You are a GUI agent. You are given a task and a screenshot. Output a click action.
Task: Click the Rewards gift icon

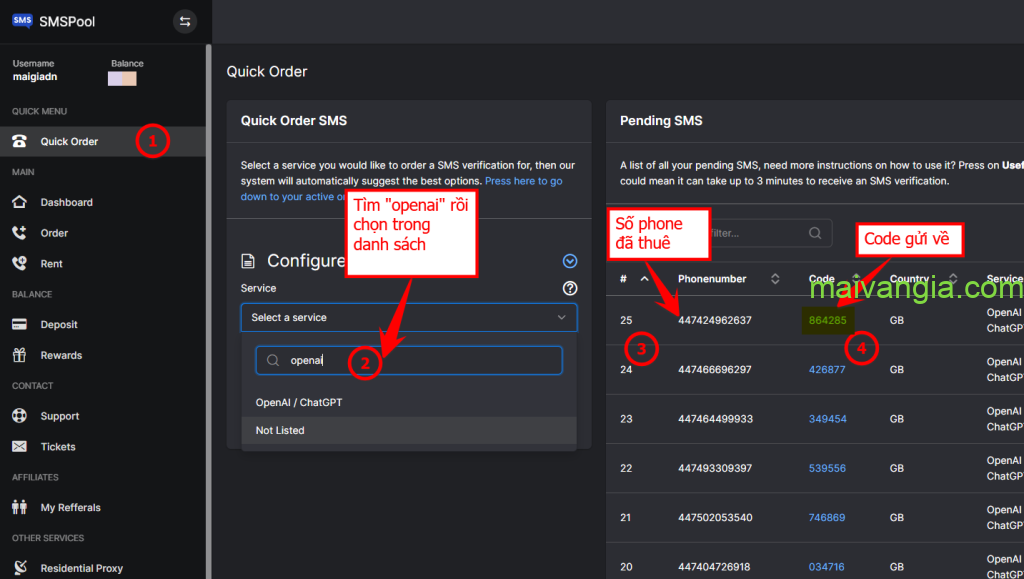[x=19, y=355]
